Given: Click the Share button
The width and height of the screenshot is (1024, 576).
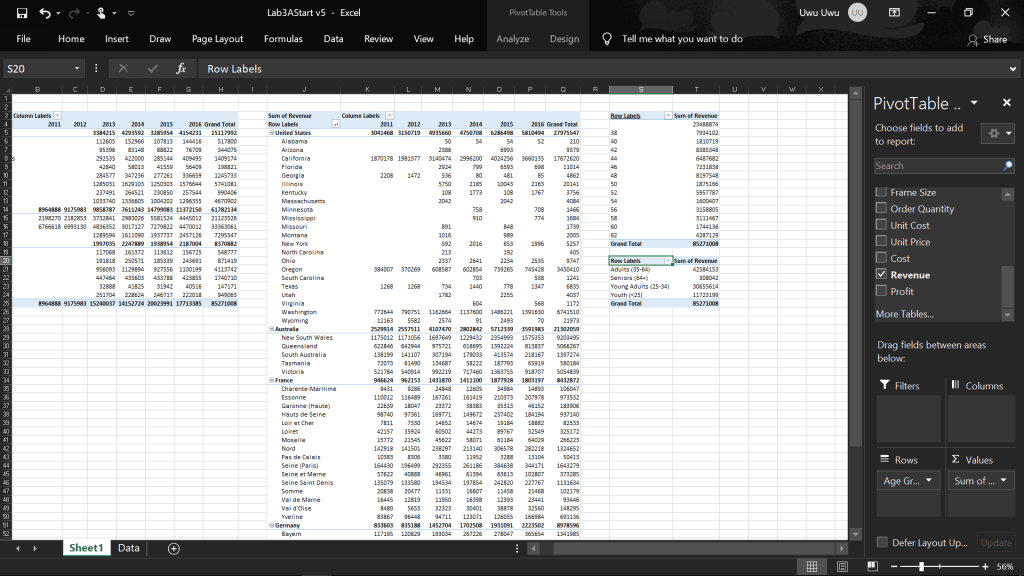Looking at the screenshot, I should point(987,39).
